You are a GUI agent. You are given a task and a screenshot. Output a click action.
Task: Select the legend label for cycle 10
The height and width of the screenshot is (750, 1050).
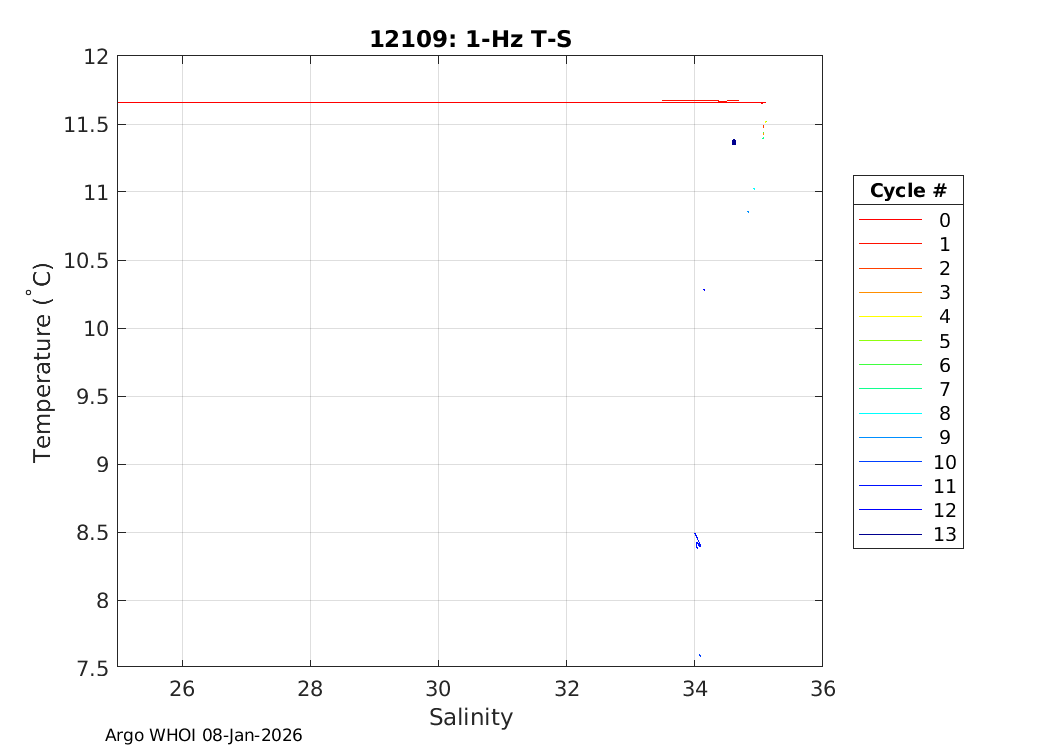tap(944, 462)
